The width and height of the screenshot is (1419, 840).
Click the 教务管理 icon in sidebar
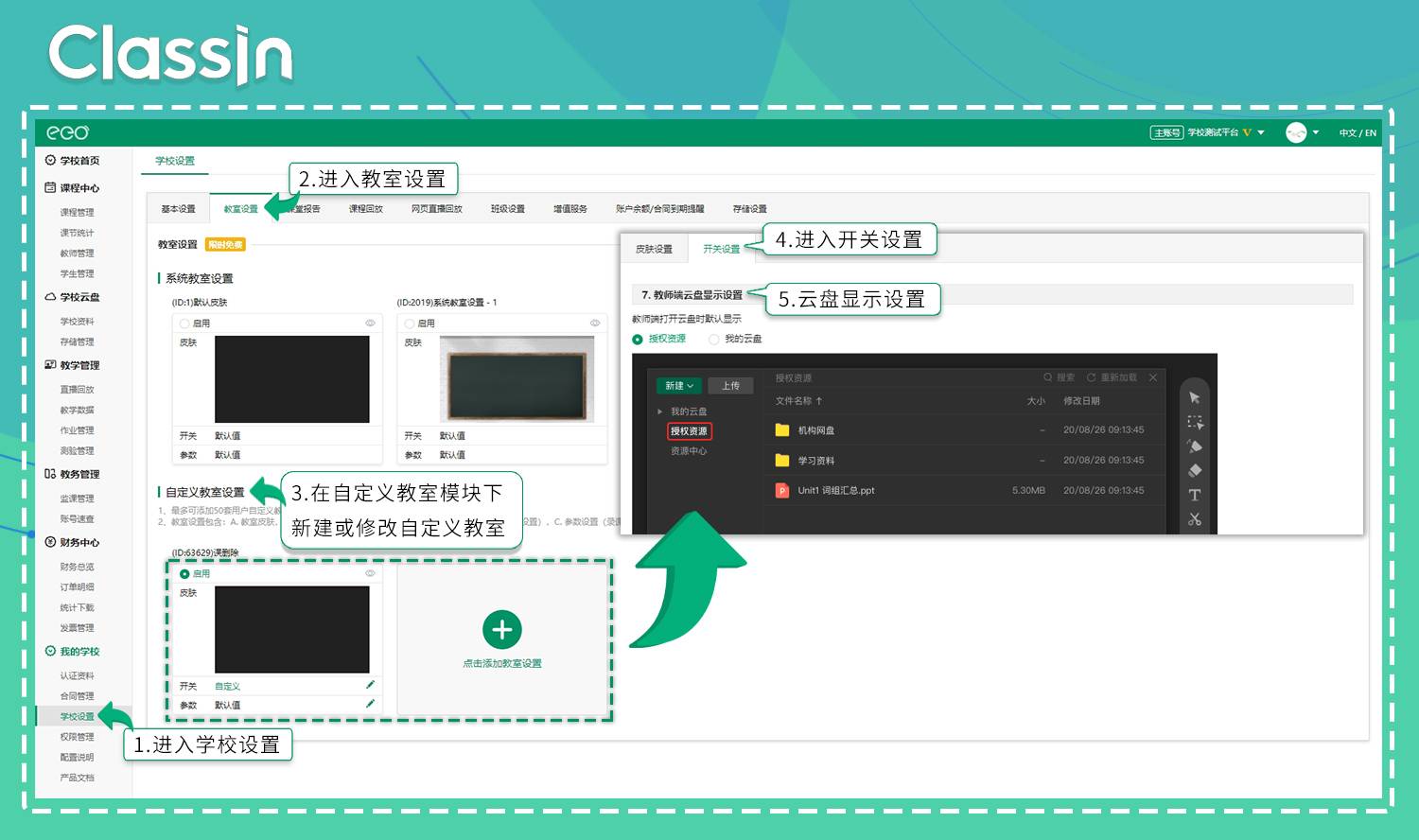coord(50,474)
